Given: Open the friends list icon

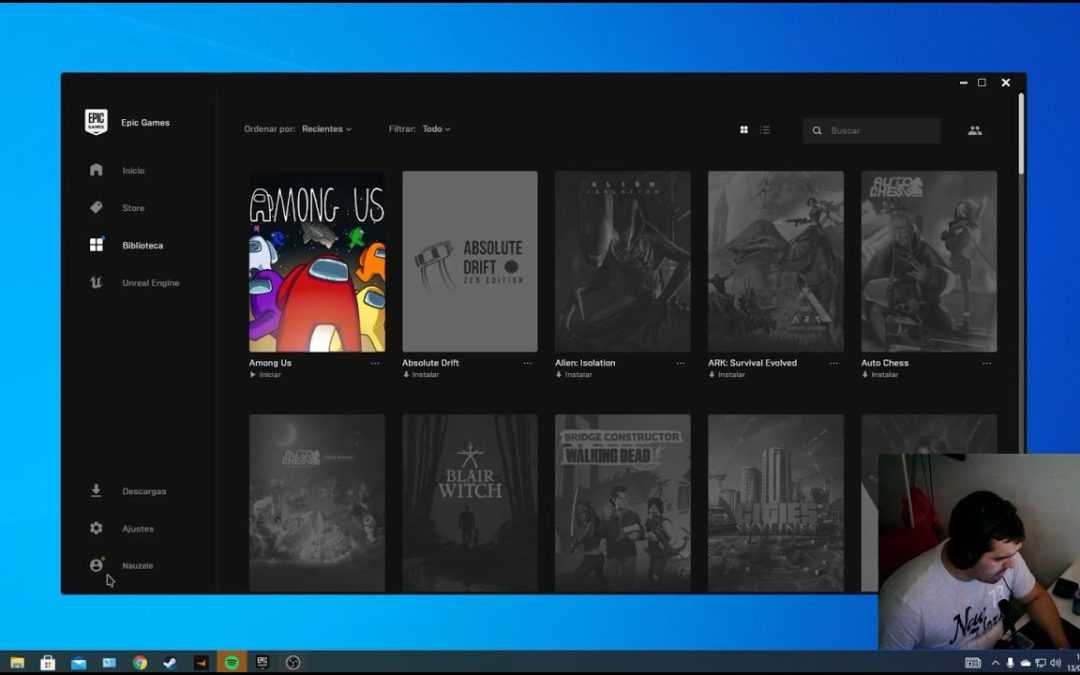Looking at the screenshot, I should pyautogui.click(x=974, y=130).
